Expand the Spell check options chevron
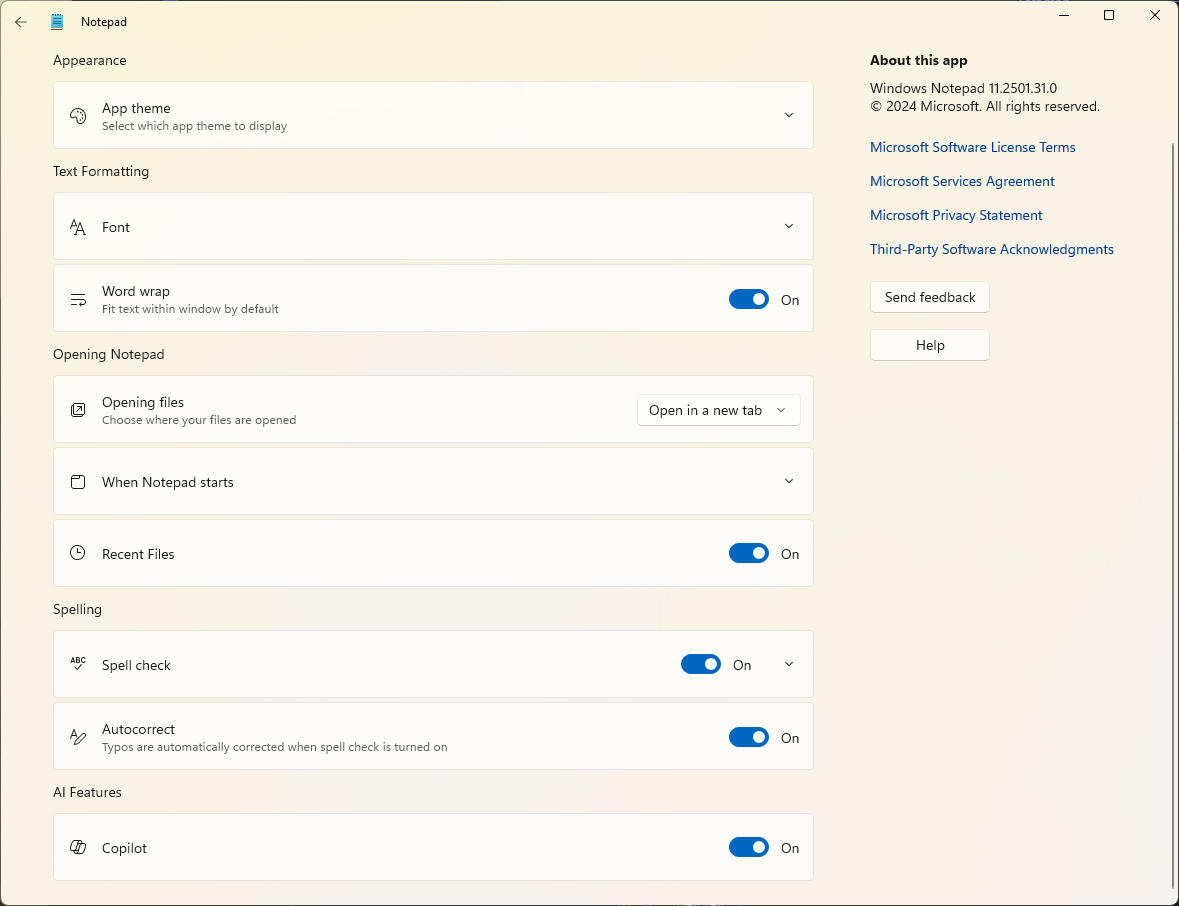This screenshot has width=1179, height=906. pyautogui.click(x=789, y=665)
